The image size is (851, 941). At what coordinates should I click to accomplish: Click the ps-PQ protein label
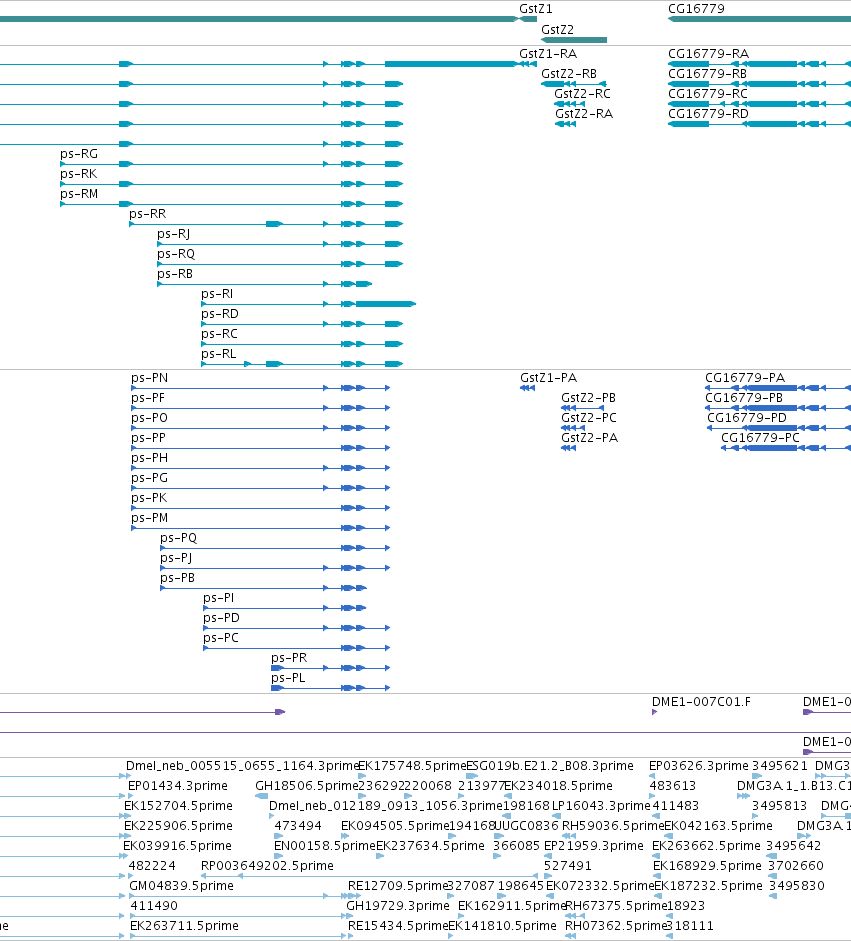178,538
